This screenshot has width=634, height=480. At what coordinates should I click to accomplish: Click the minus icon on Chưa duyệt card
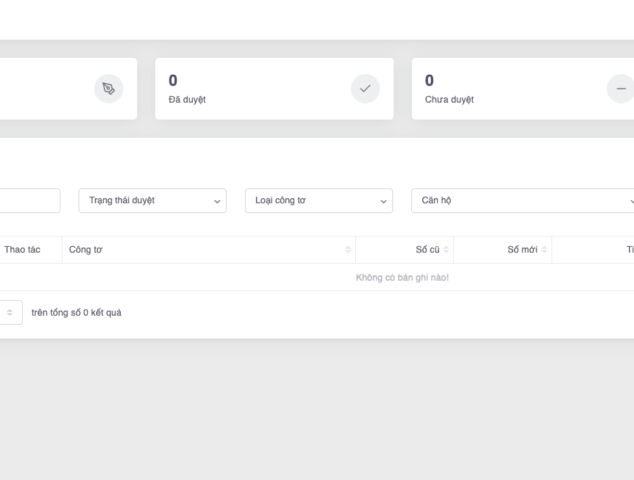[620, 89]
